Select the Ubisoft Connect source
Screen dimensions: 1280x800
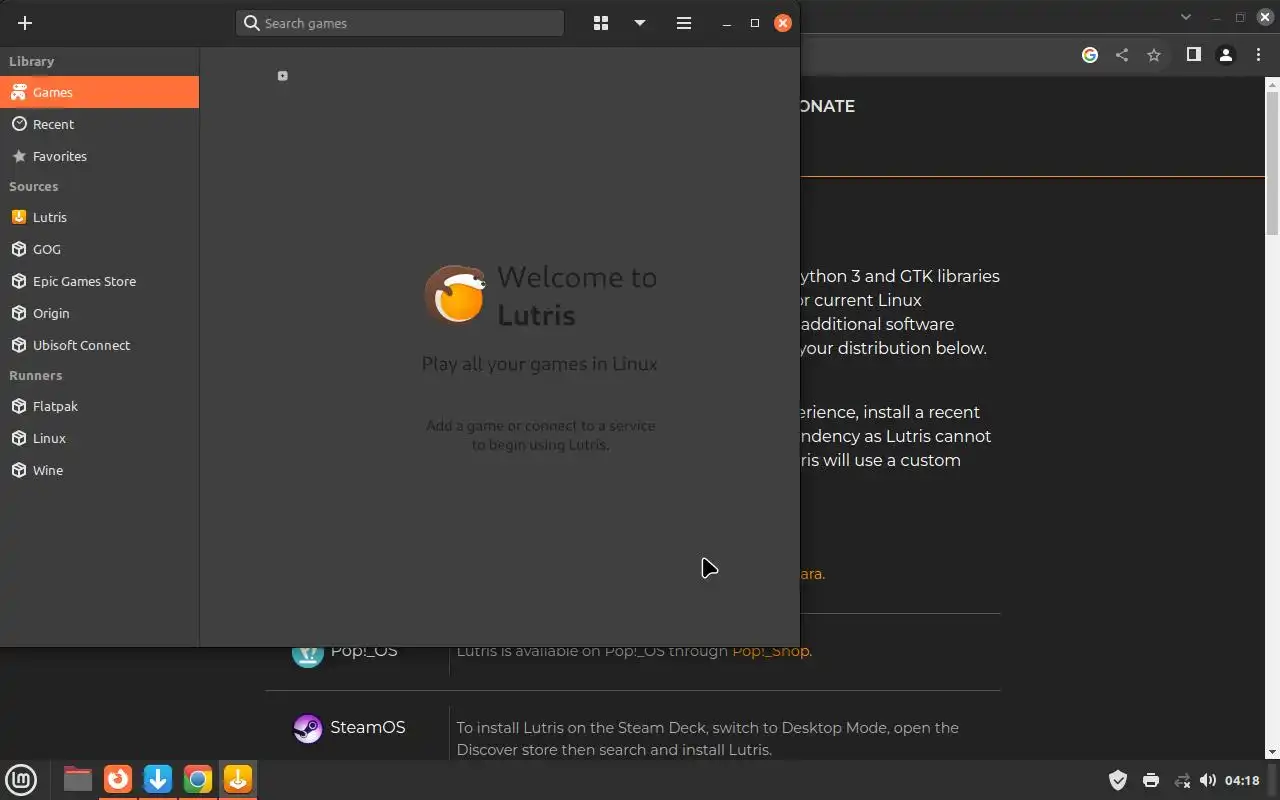(x=99, y=345)
